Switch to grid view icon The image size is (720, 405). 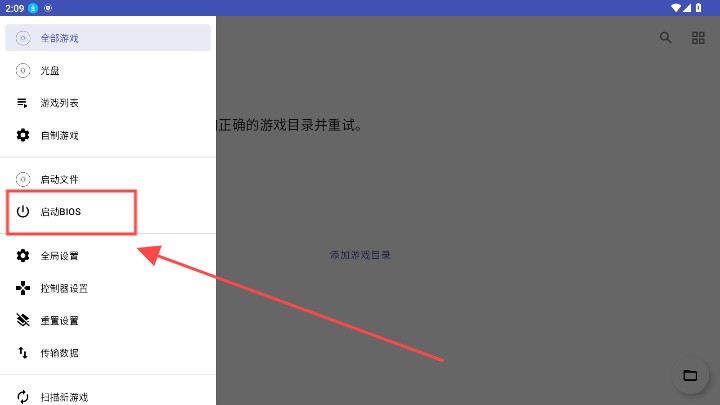coord(698,38)
